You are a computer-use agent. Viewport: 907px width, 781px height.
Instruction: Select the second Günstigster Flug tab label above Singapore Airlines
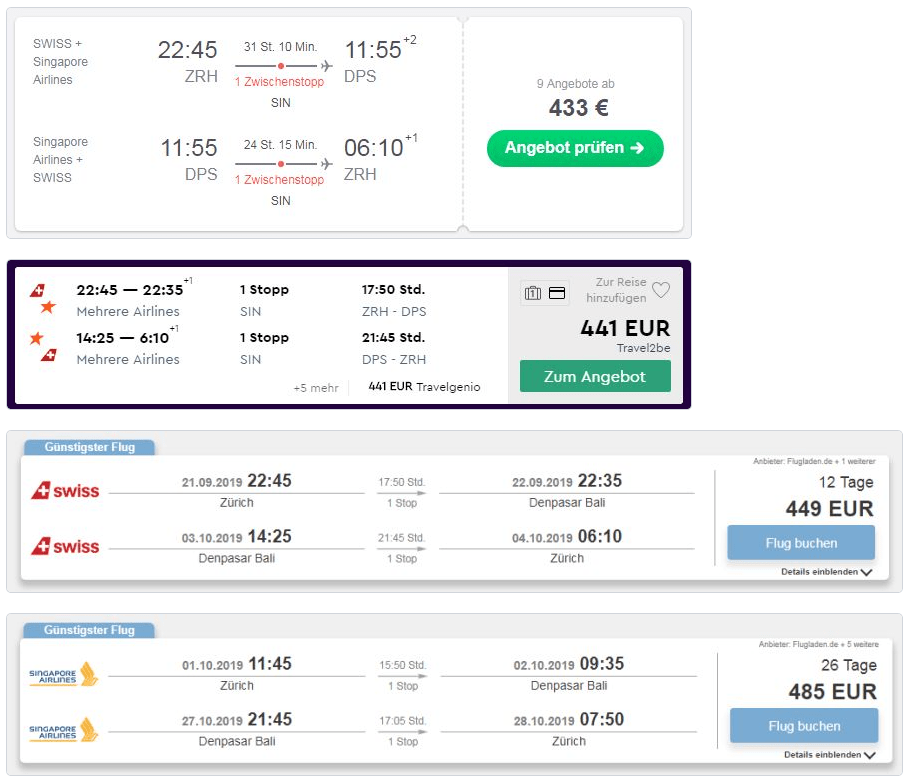pyautogui.click(x=89, y=630)
